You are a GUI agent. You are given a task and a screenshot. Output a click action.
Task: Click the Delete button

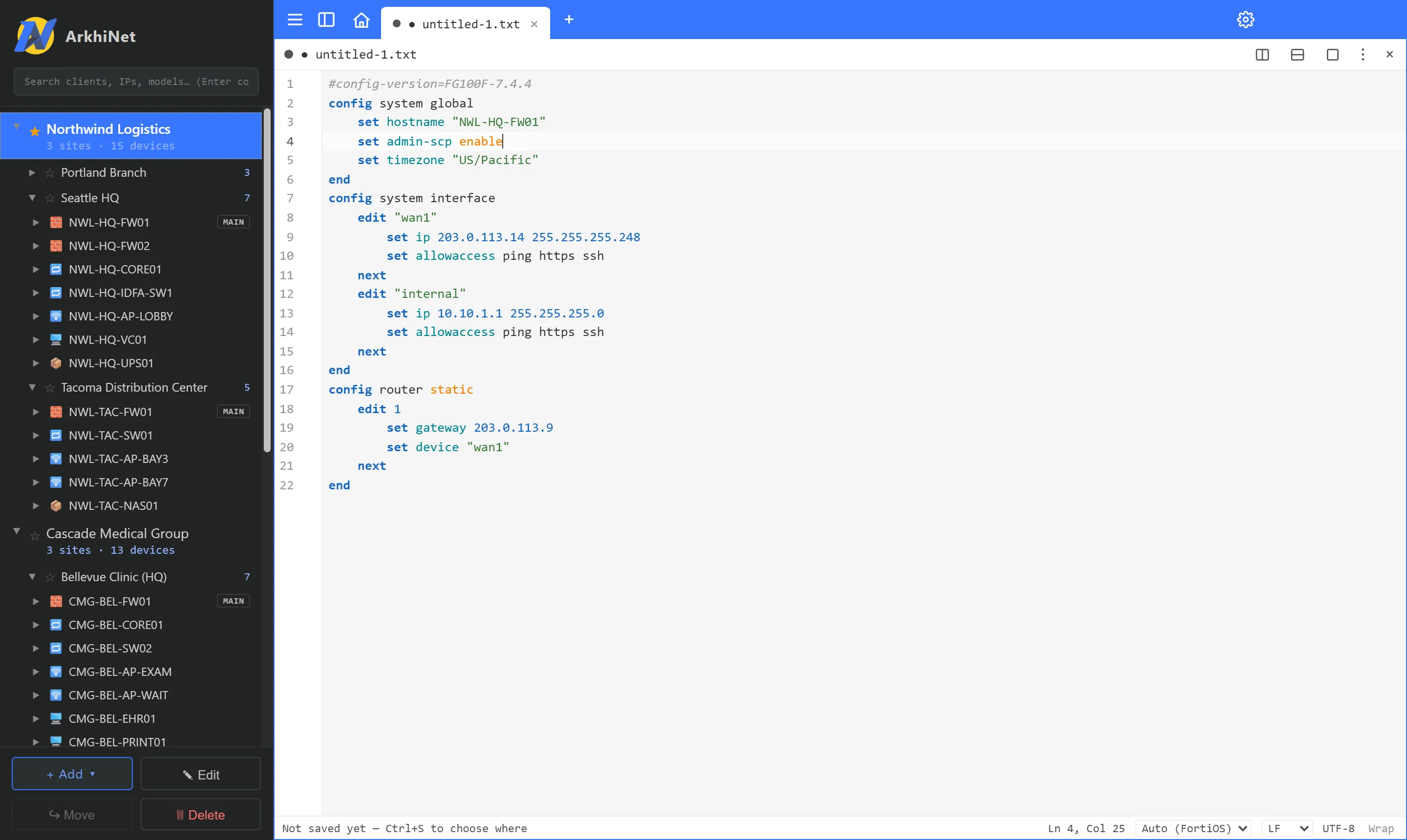200,815
